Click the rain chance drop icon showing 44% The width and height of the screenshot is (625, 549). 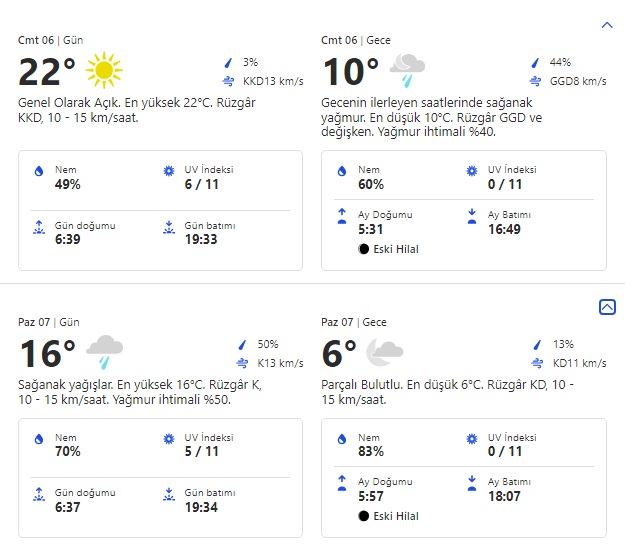534,62
